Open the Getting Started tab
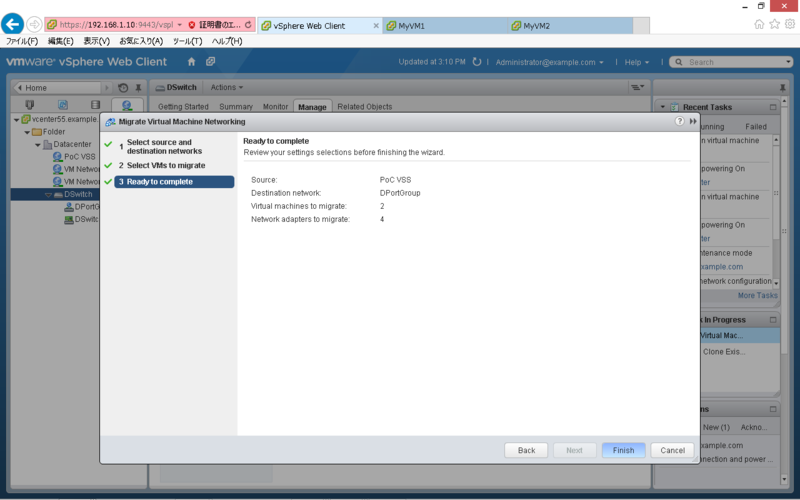This screenshot has height=500, width=800. [183, 107]
